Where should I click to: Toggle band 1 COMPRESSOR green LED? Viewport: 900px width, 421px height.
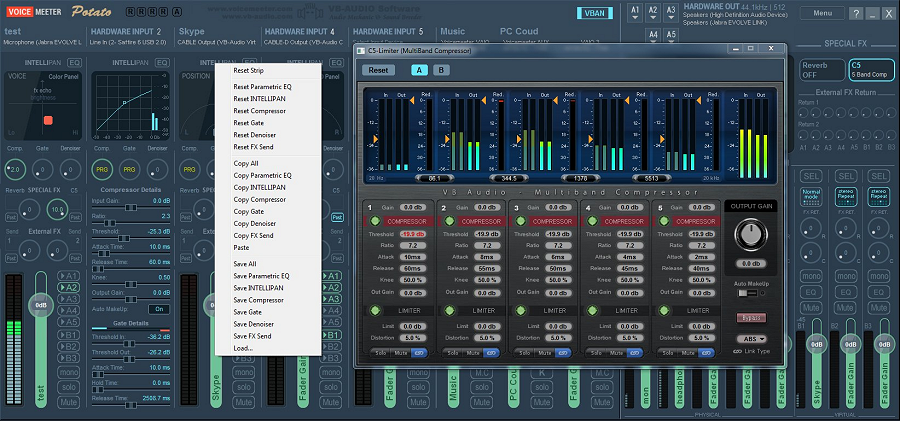click(375, 221)
